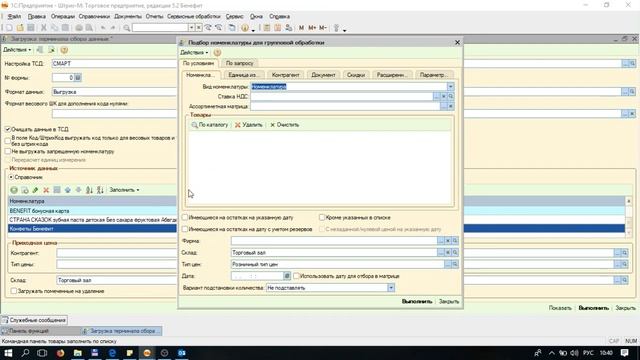Click the Sort ascending icon above Номенклатура list
The height and width of the screenshot is (360, 640).
89,190
